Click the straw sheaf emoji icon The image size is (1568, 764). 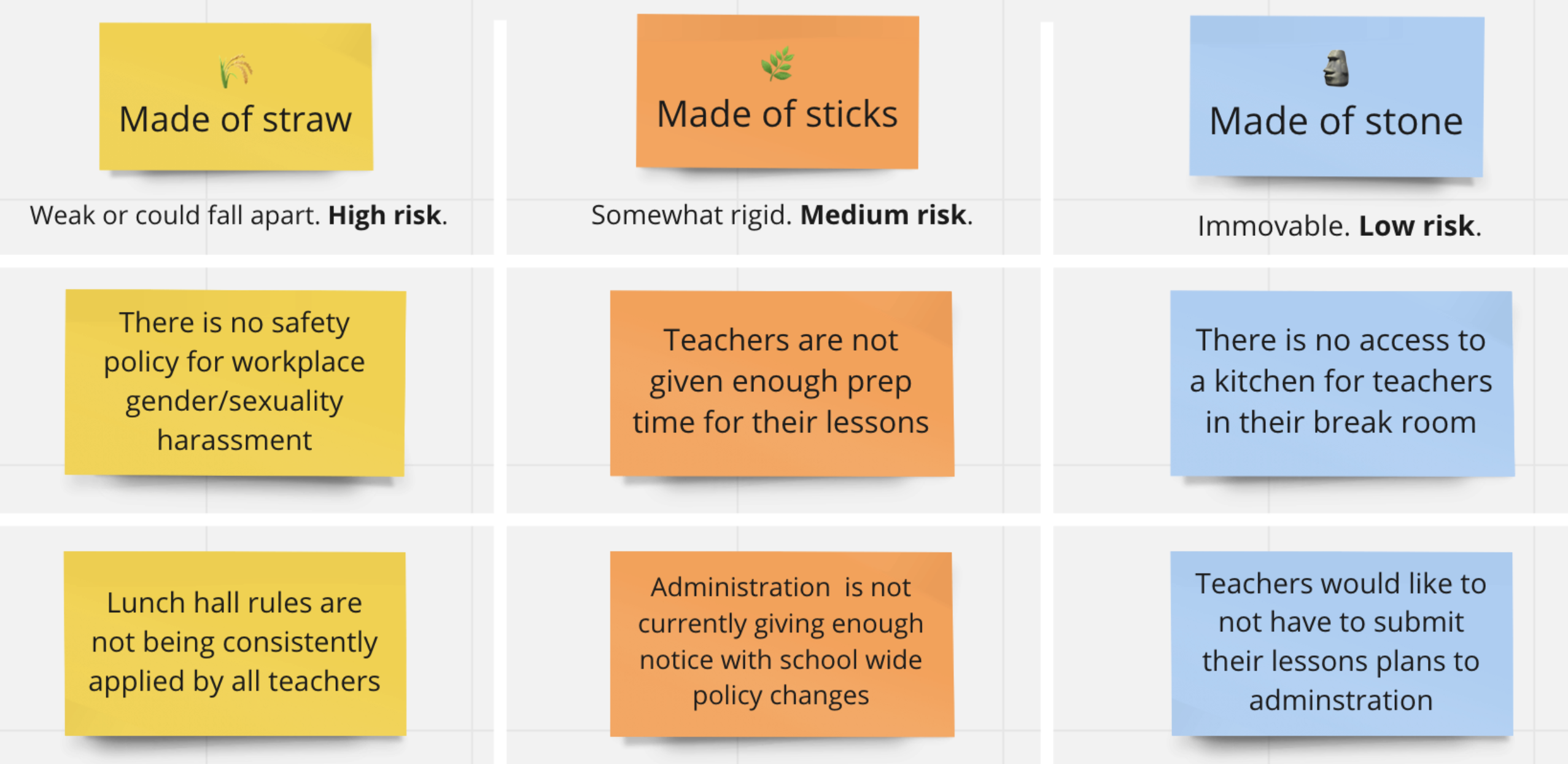(x=236, y=71)
